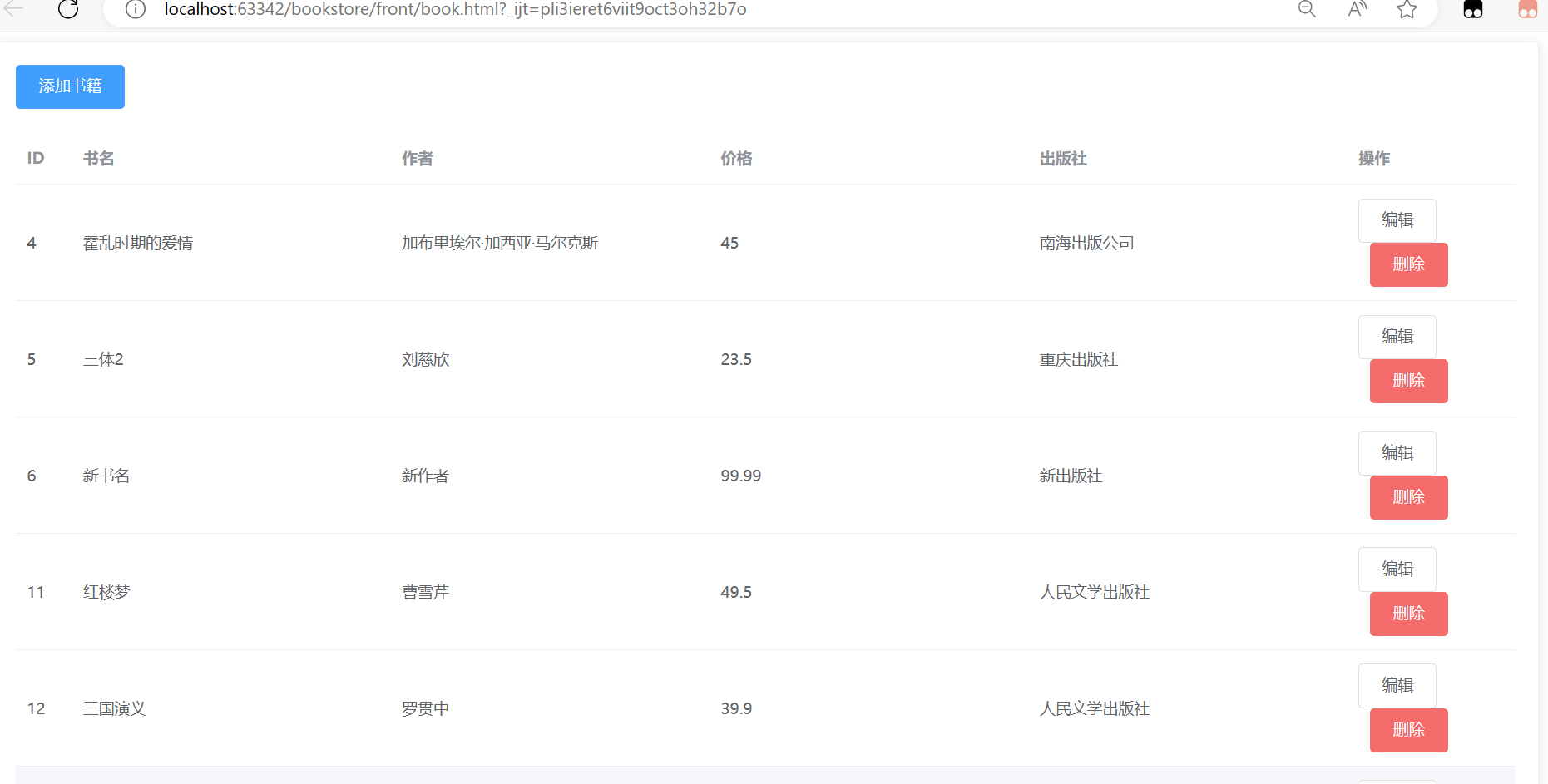Image resolution: width=1548 pixels, height=784 pixels.
Task: Toggle the favorites star for this page
Action: pyautogui.click(x=1407, y=9)
